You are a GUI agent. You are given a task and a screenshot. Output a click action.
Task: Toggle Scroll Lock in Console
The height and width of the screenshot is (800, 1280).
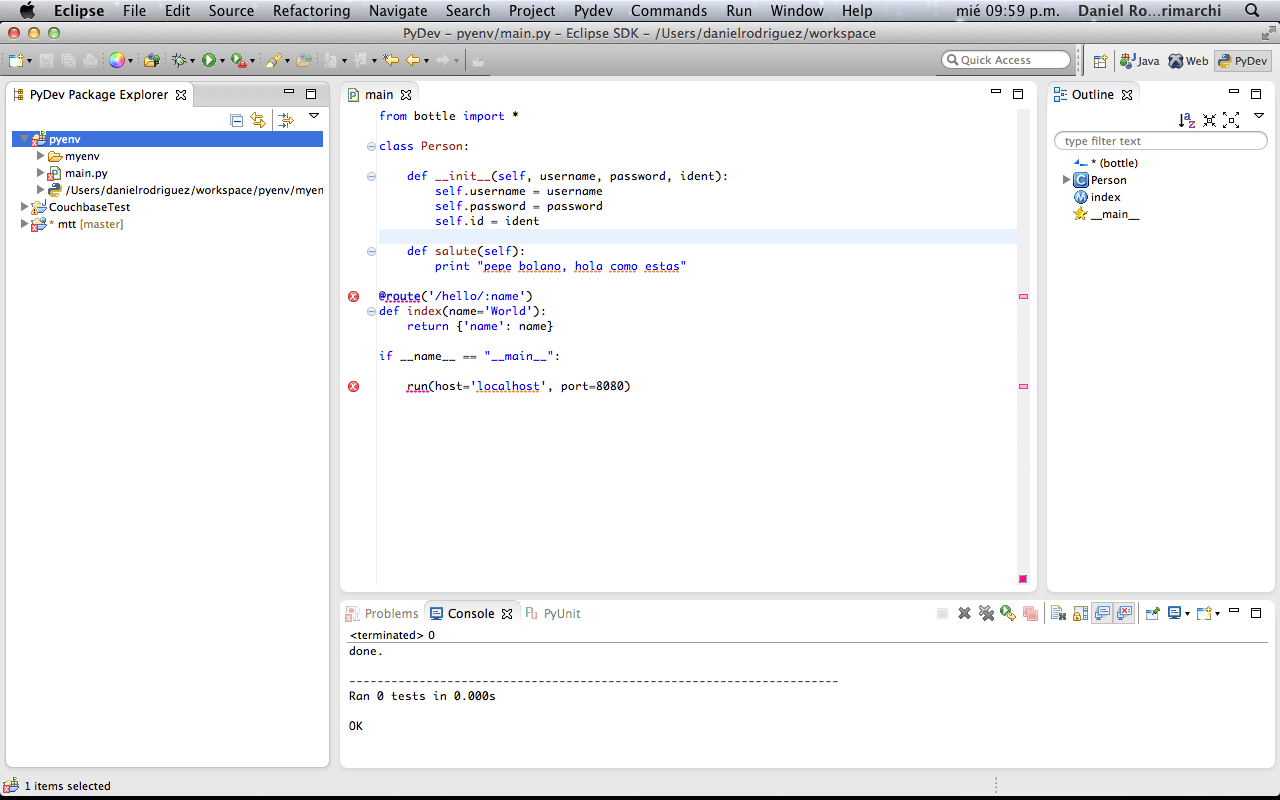pos(1080,613)
